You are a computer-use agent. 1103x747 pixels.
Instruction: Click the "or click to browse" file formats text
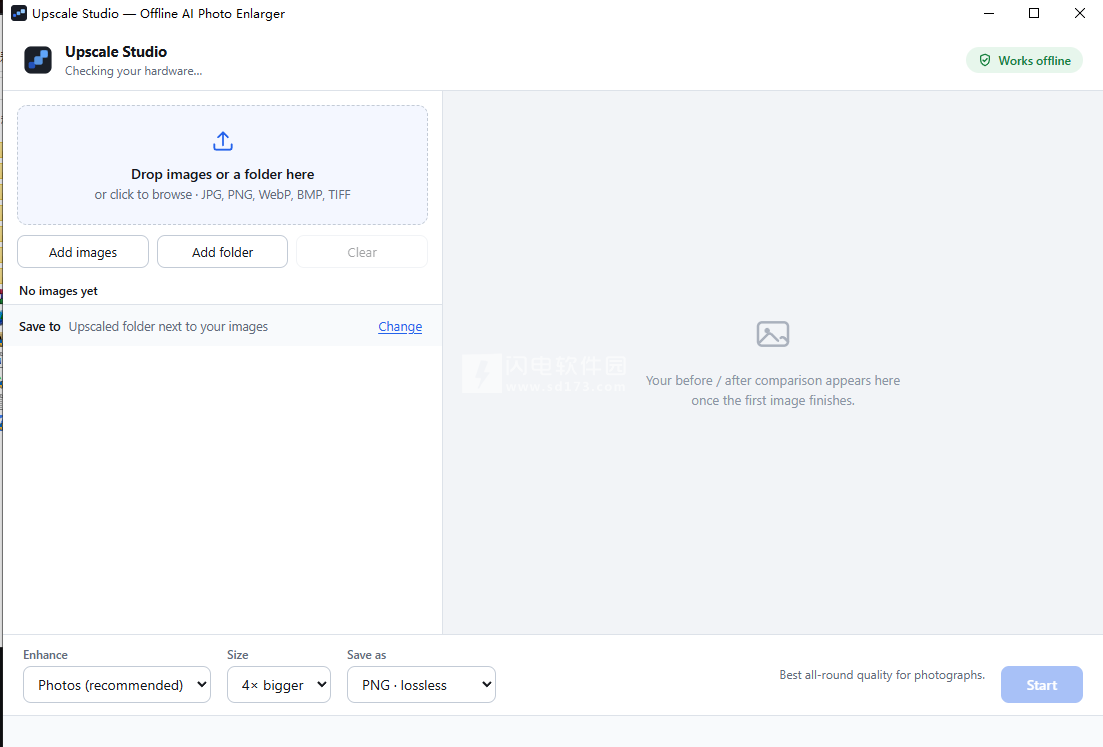point(222,195)
